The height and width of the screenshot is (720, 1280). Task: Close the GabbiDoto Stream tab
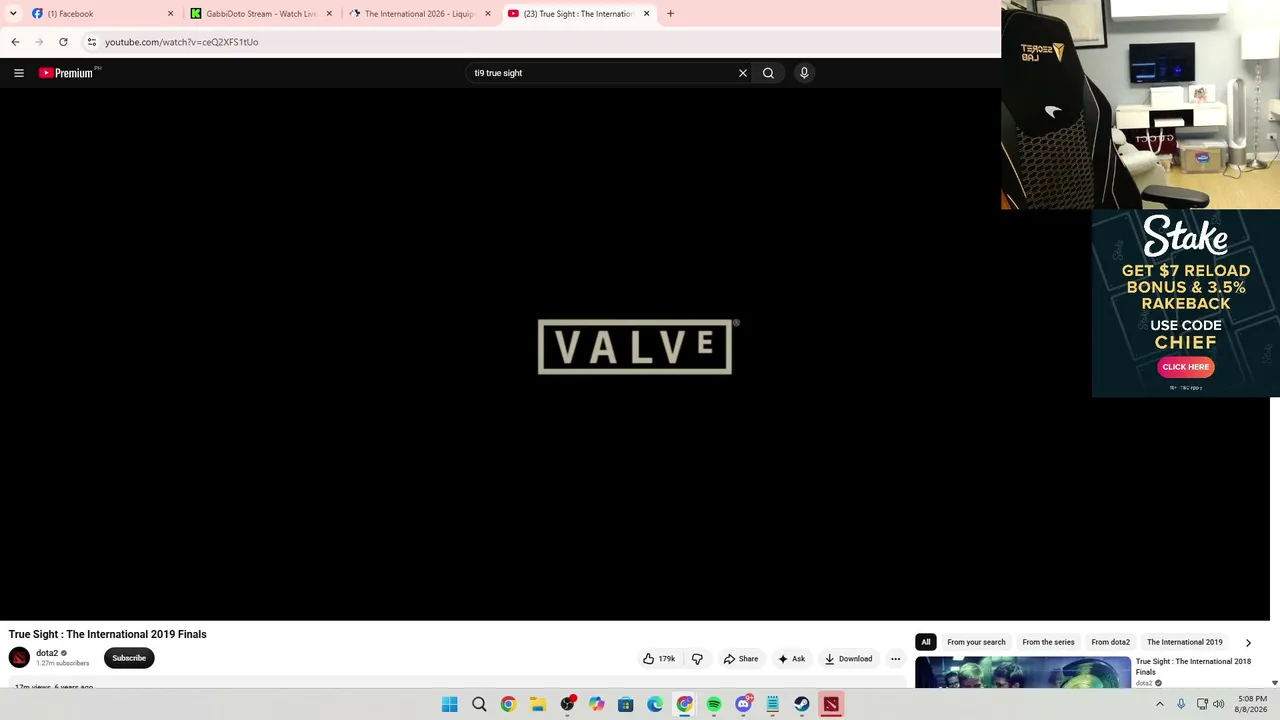[329, 14]
